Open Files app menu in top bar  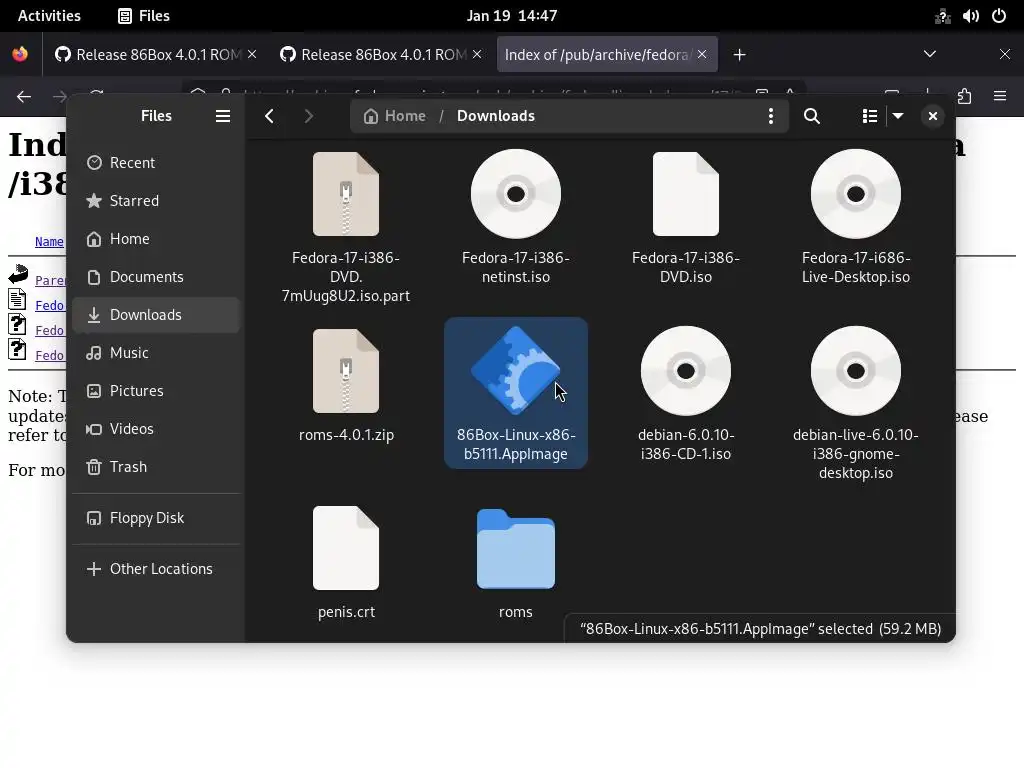[x=144, y=16]
